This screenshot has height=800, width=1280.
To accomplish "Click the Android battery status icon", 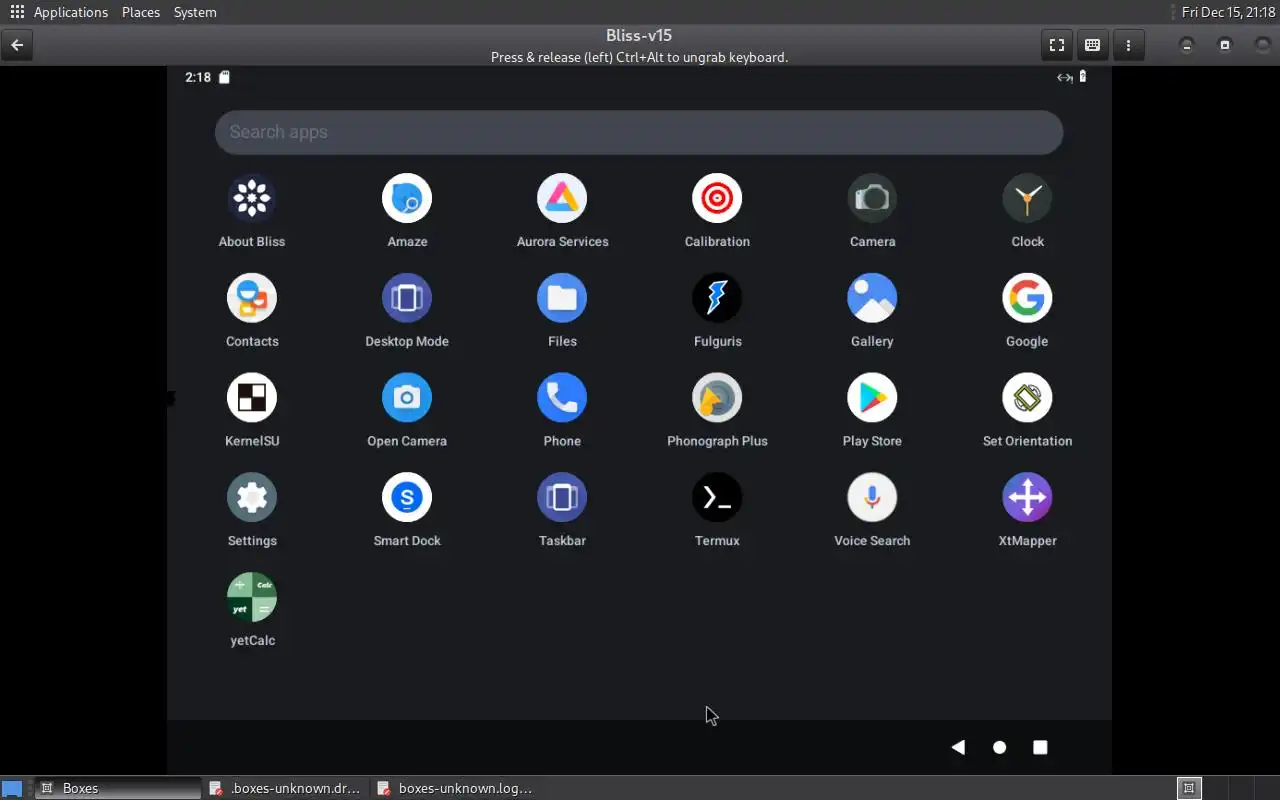I will point(1082,77).
